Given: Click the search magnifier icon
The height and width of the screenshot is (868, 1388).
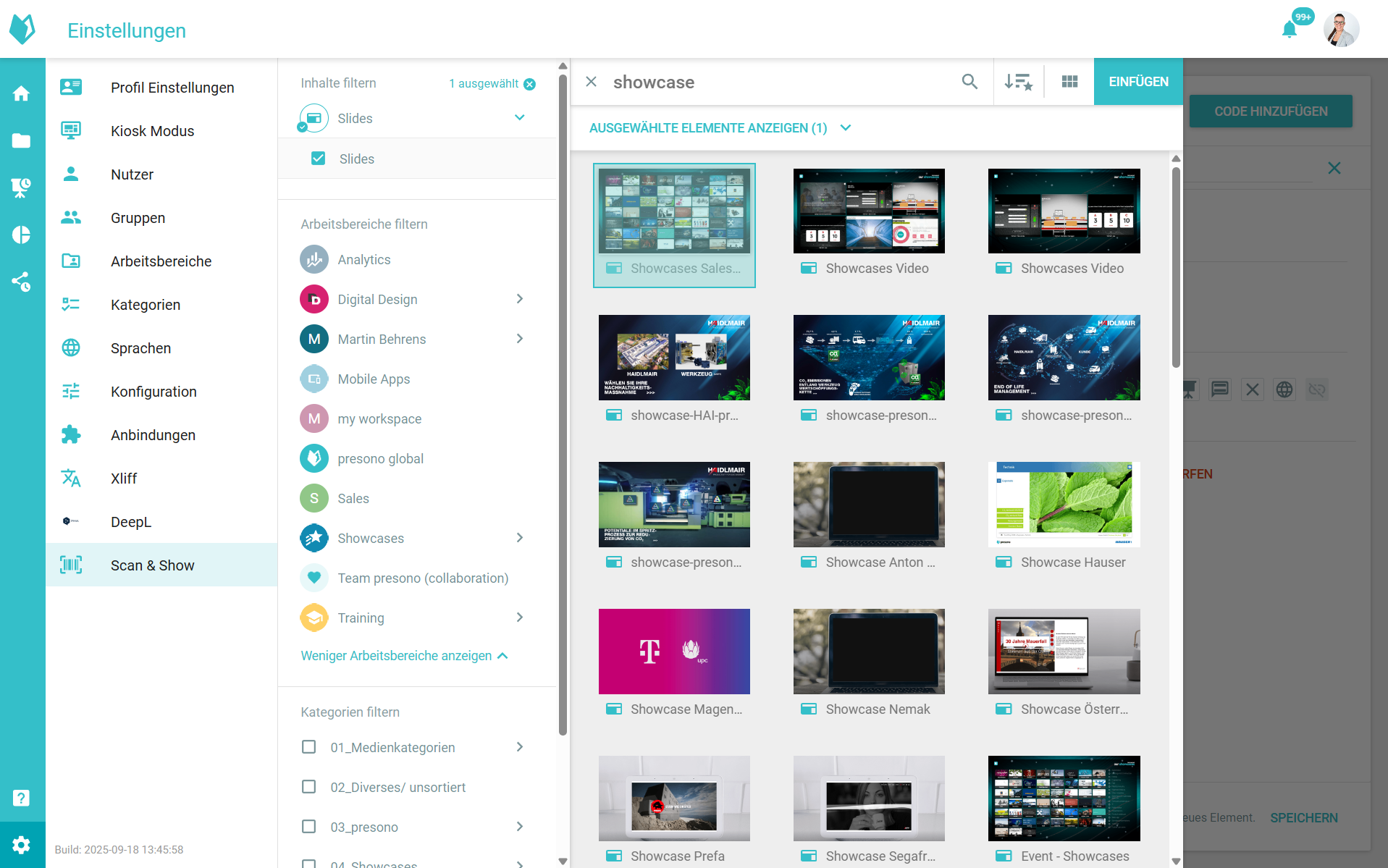Looking at the screenshot, I should 970,82.
